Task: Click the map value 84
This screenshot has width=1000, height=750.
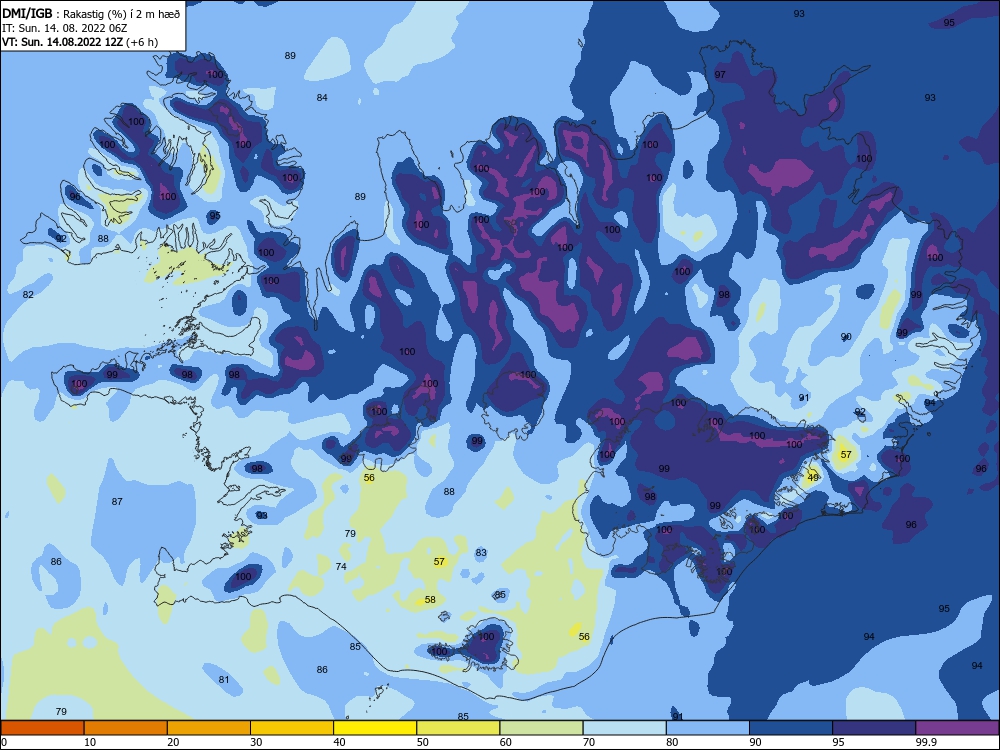Action: pos(322,98)
